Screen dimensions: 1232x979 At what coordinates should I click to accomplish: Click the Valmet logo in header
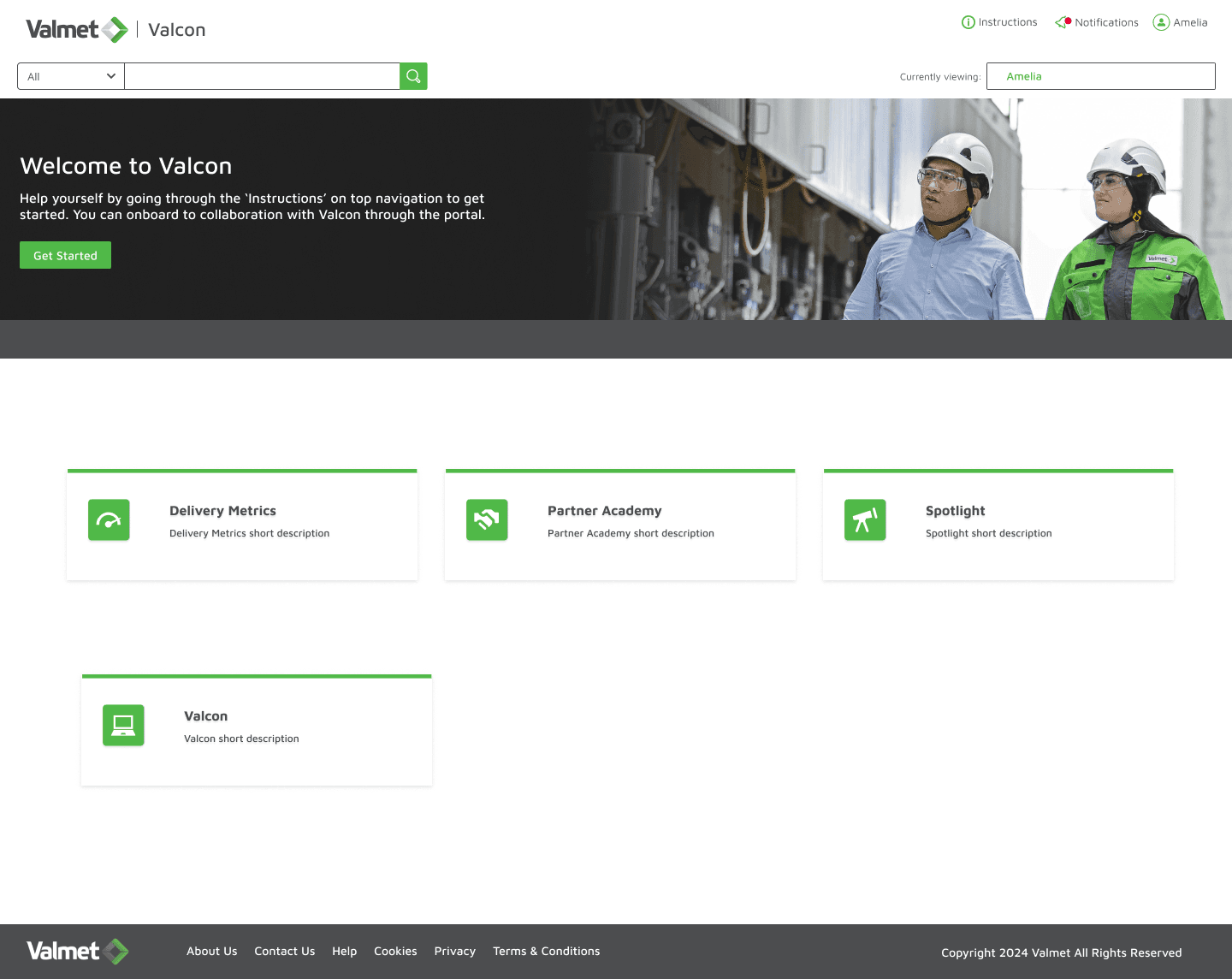click(77, 30)
